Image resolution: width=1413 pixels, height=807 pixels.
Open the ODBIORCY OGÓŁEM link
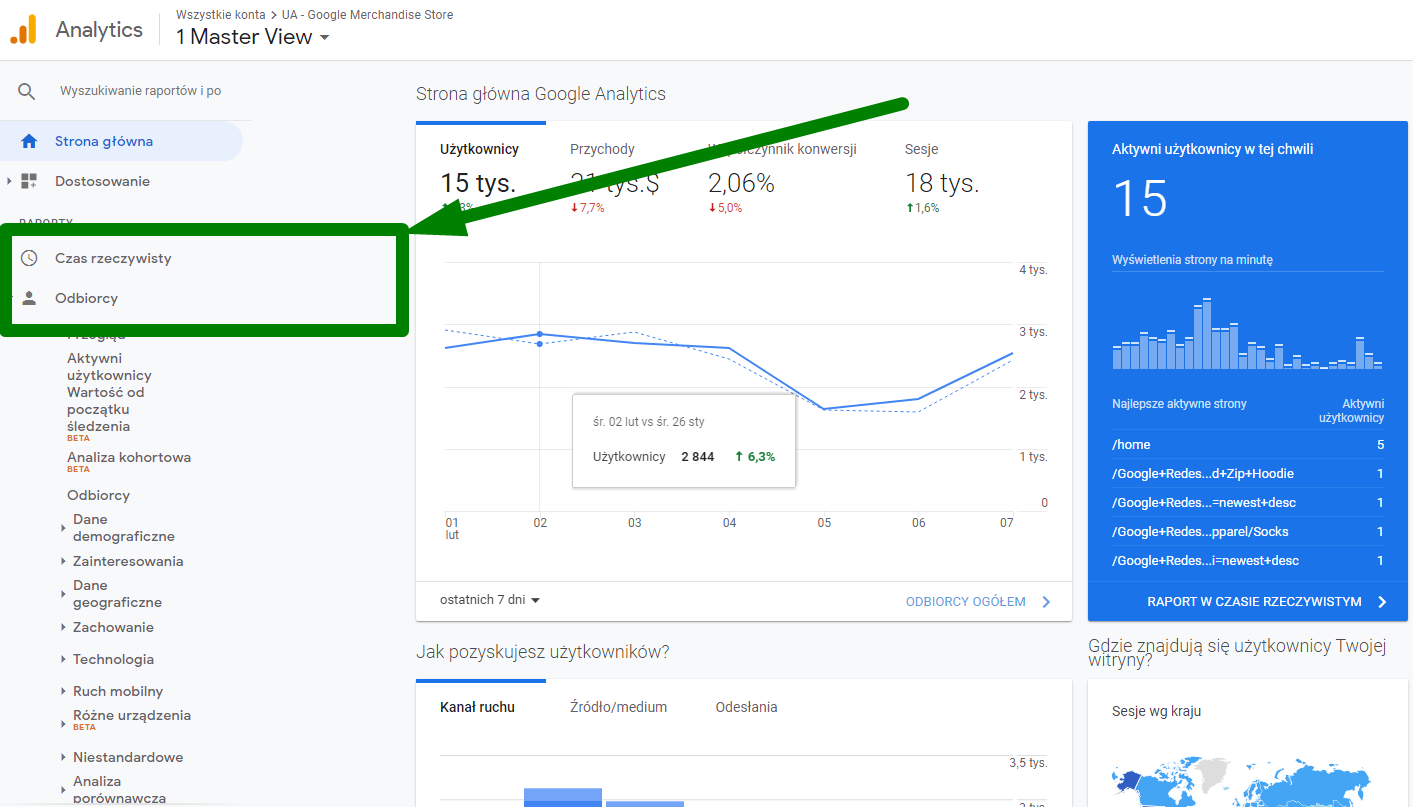tap(965, 602)
